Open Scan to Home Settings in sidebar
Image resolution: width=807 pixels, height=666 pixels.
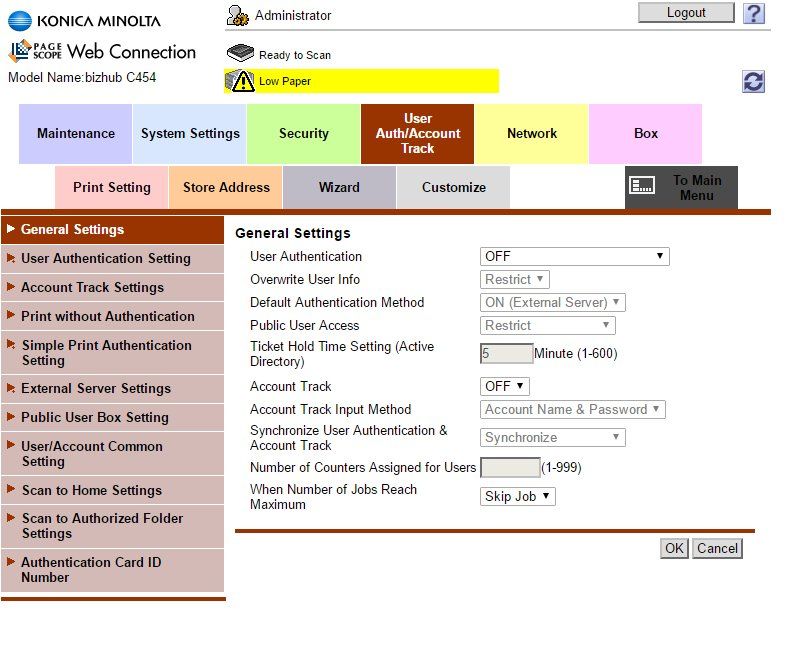point(91,490)
